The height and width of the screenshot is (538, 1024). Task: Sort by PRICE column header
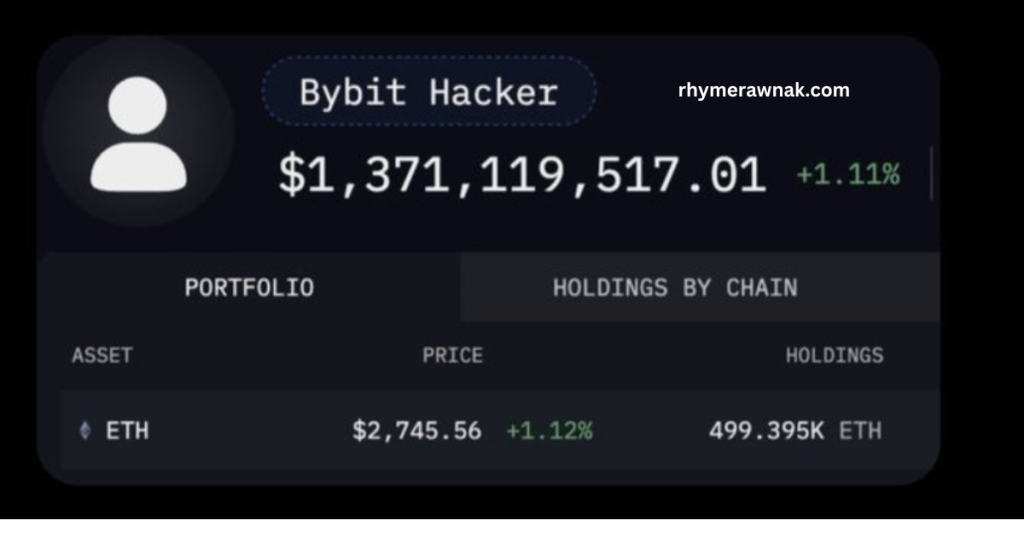pos(452,355)
